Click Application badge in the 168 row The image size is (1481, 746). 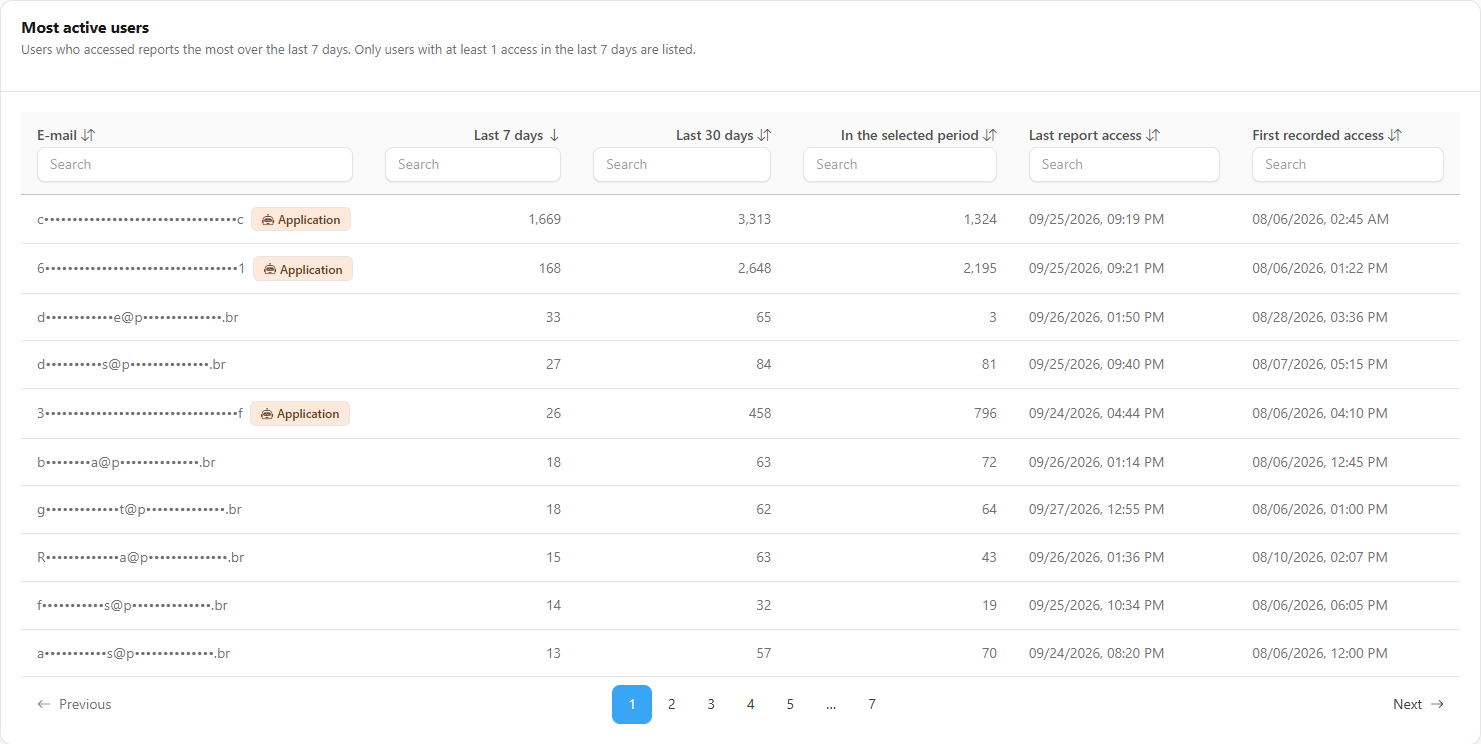click(x=303, y=269)
